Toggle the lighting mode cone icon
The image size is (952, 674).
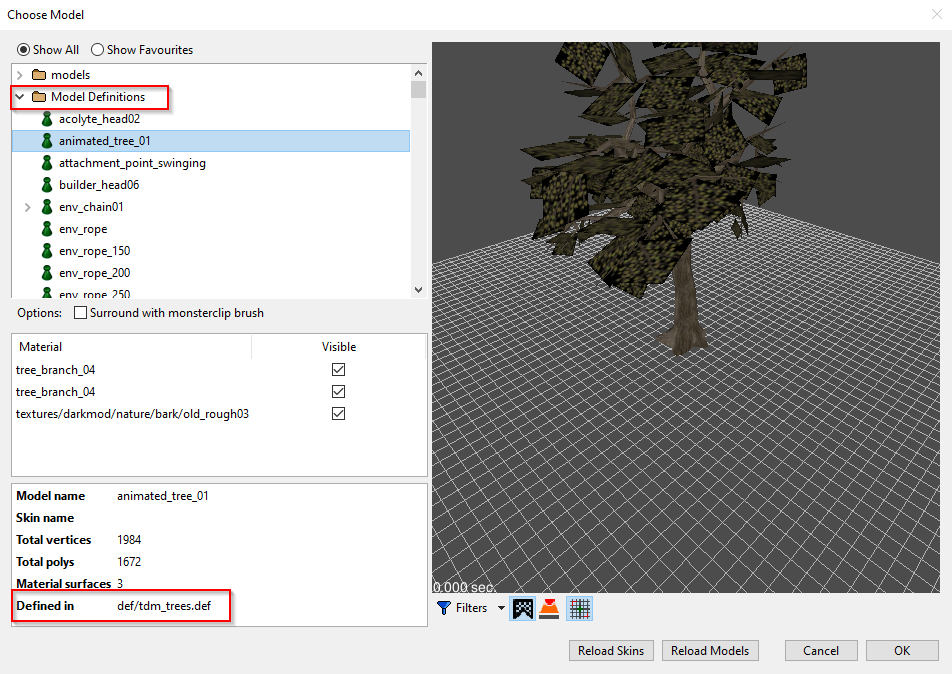[549, 608]
